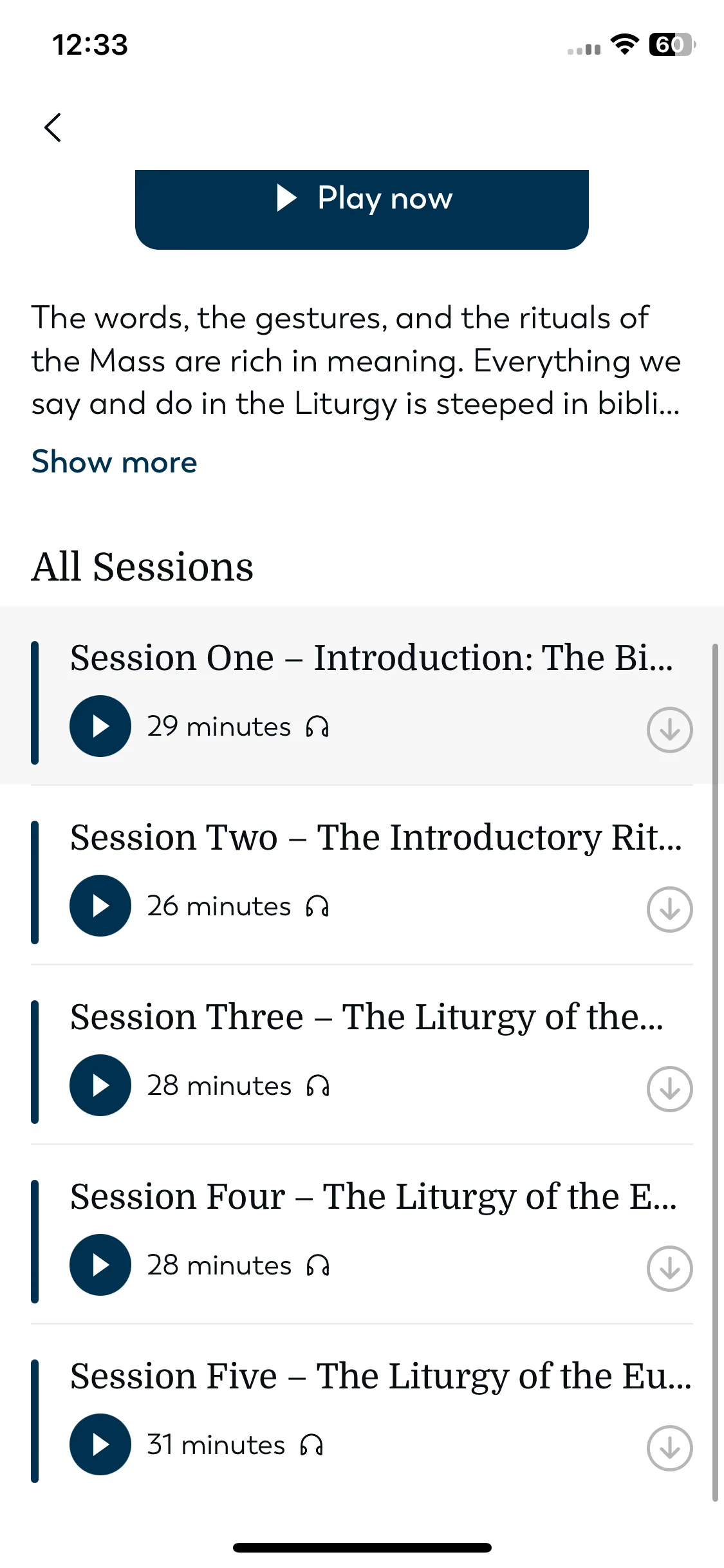Screen dimensions: 724x1568
Task: Download Session Two
Action: tap(669, 910)
